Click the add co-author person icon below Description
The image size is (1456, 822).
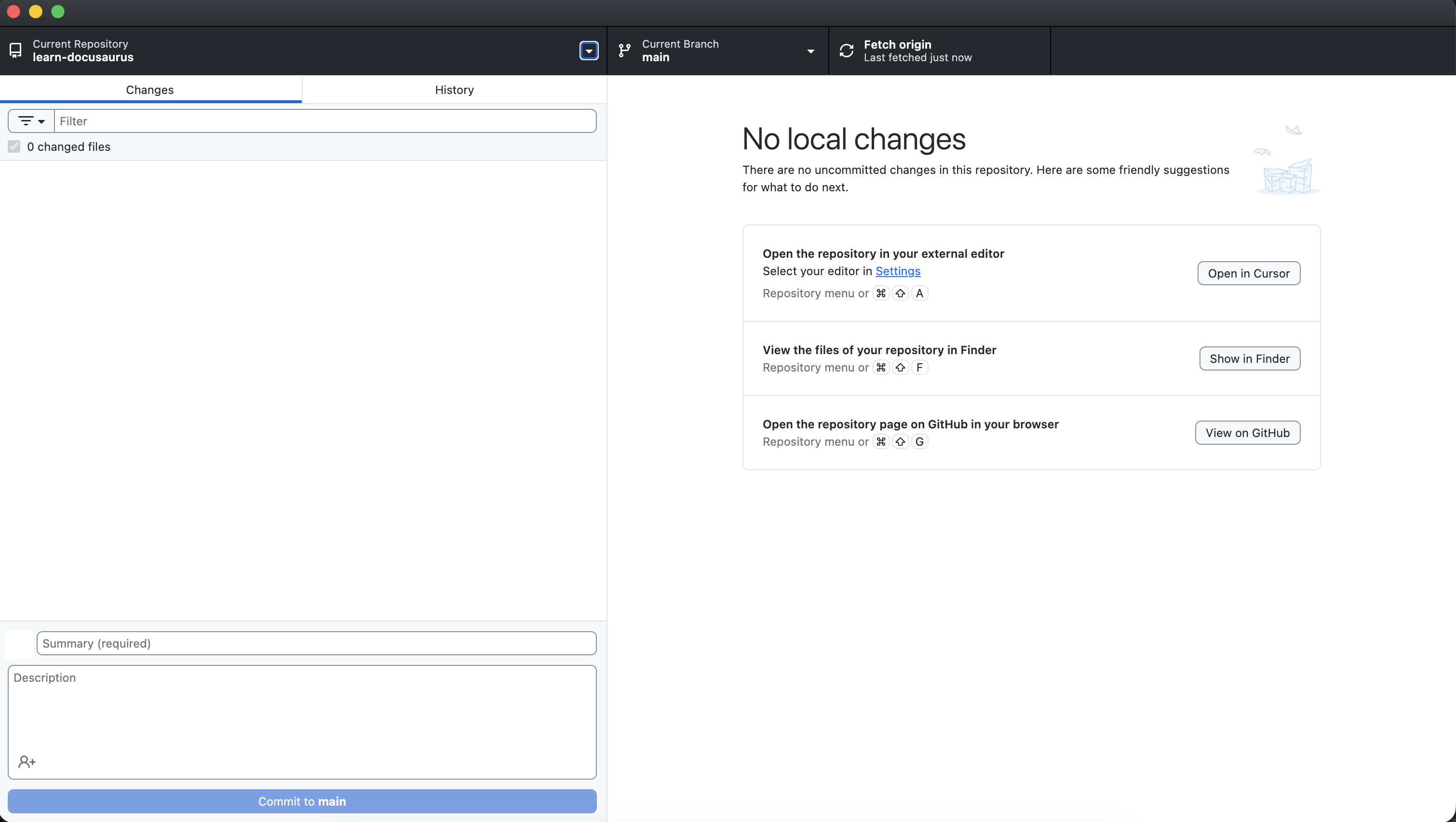pyautogui.click(x=27, y=761)
